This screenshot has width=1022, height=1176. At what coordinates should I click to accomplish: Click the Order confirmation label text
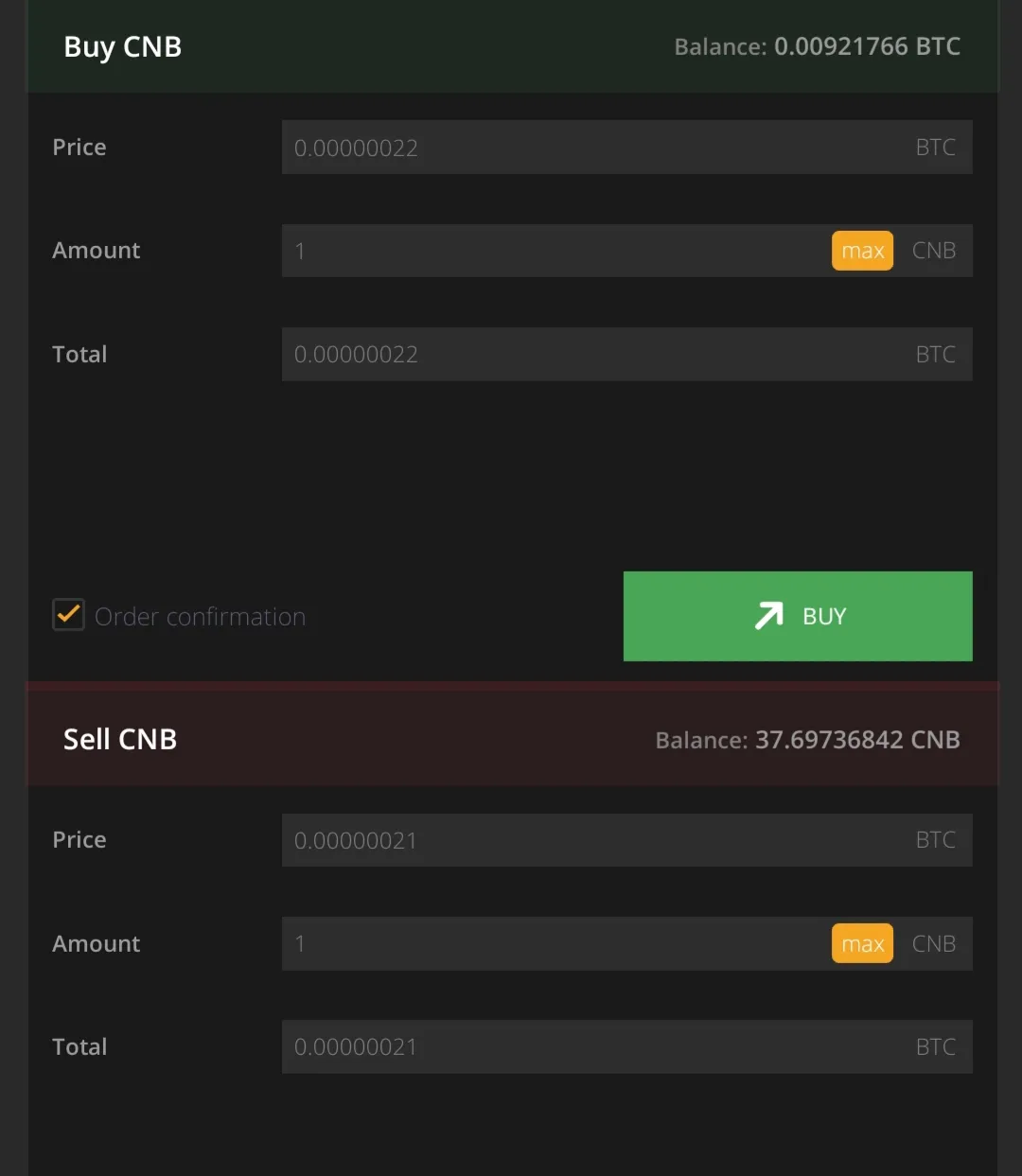point(200,617)
